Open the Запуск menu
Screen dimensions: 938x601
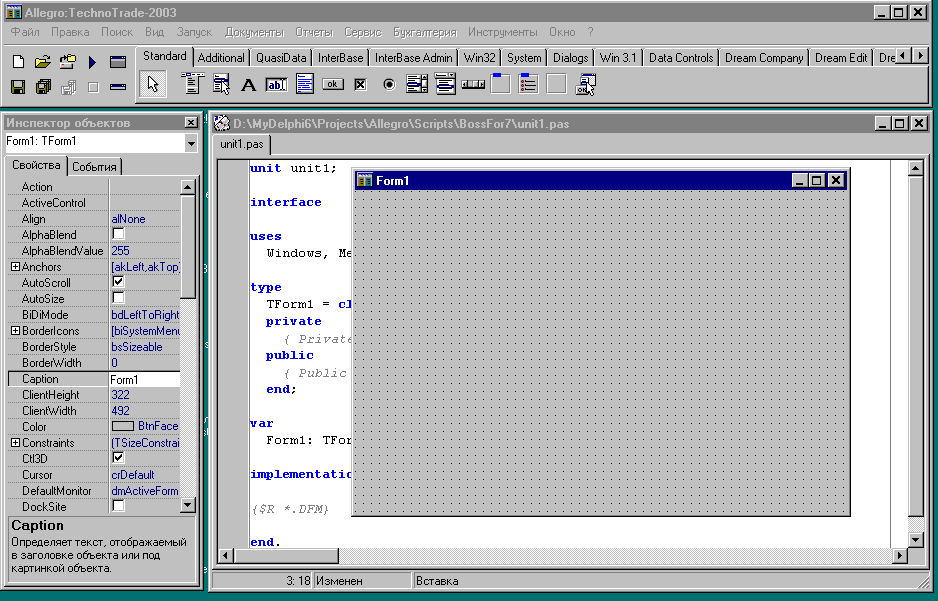click(x=194, y=32)
